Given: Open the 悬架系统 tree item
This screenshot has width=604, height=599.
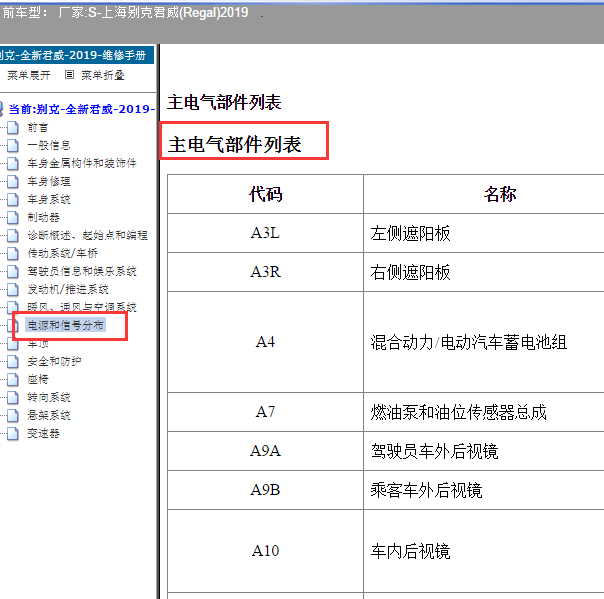Looking at the screenshot, I should [49, 415].
